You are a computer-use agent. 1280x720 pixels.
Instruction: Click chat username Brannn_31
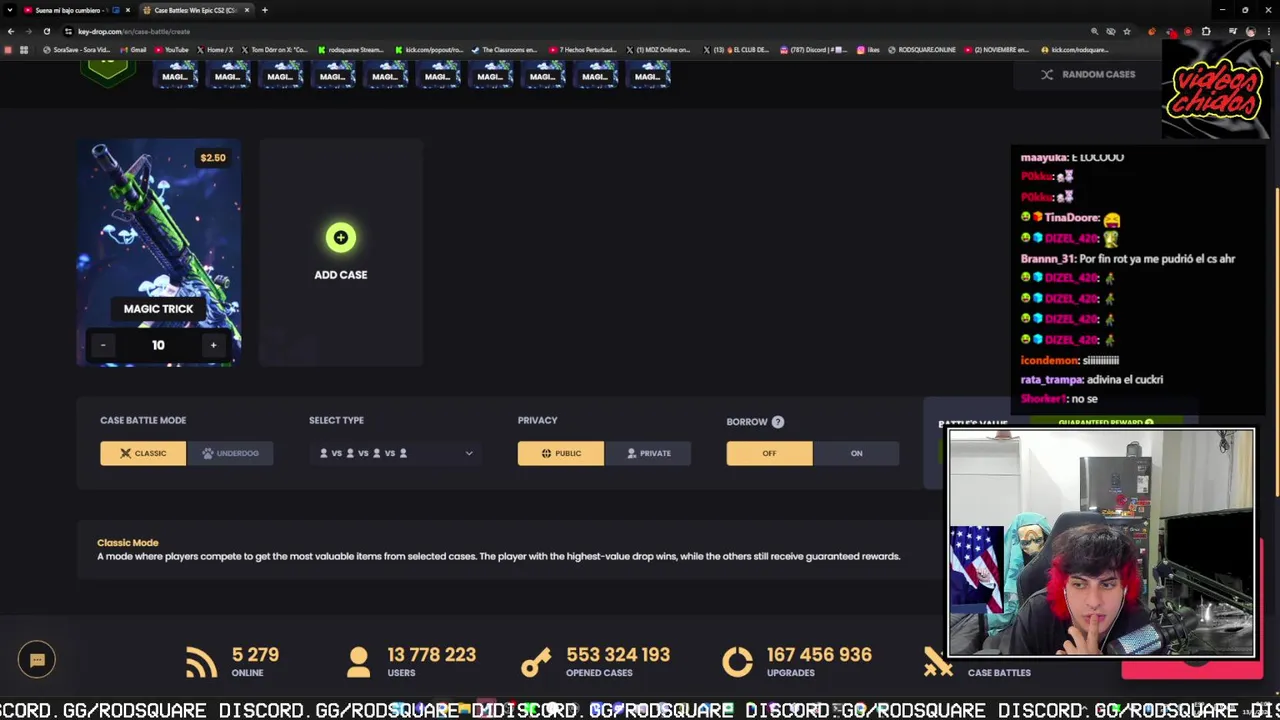point(1048,259)
